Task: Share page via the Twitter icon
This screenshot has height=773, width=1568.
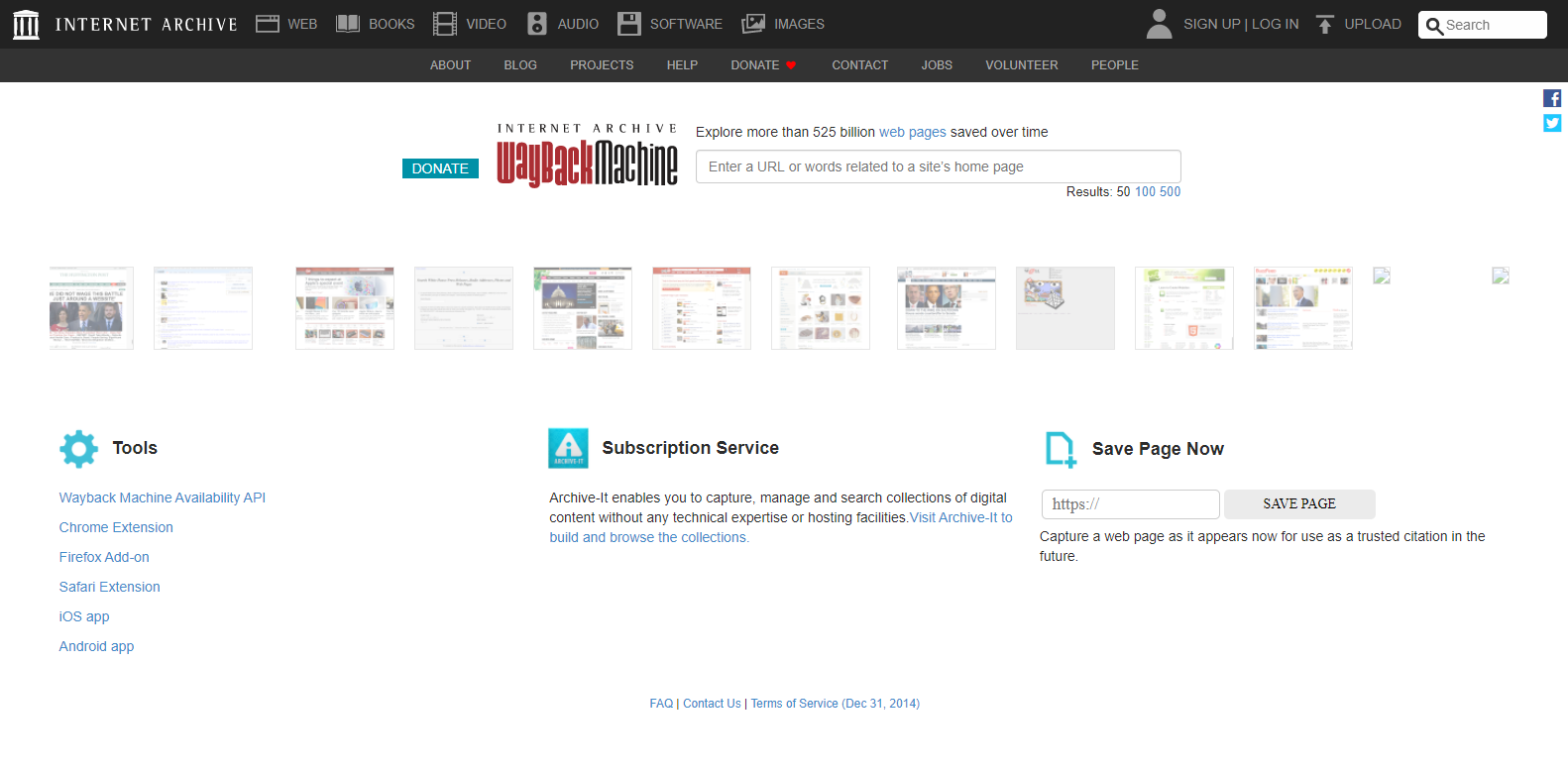Action: [1552, 123]
